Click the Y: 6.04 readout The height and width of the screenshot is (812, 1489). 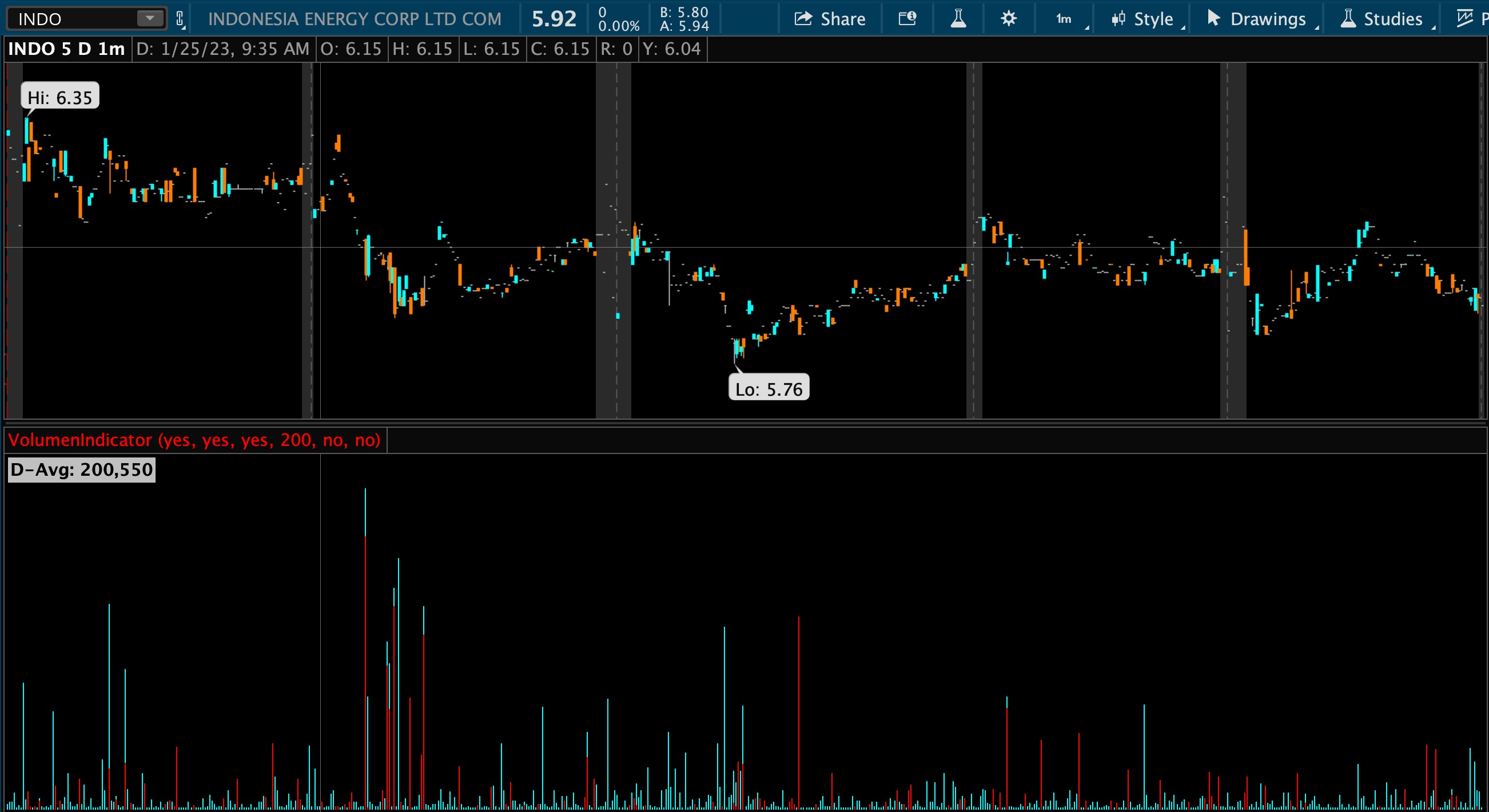pos(672,49)
